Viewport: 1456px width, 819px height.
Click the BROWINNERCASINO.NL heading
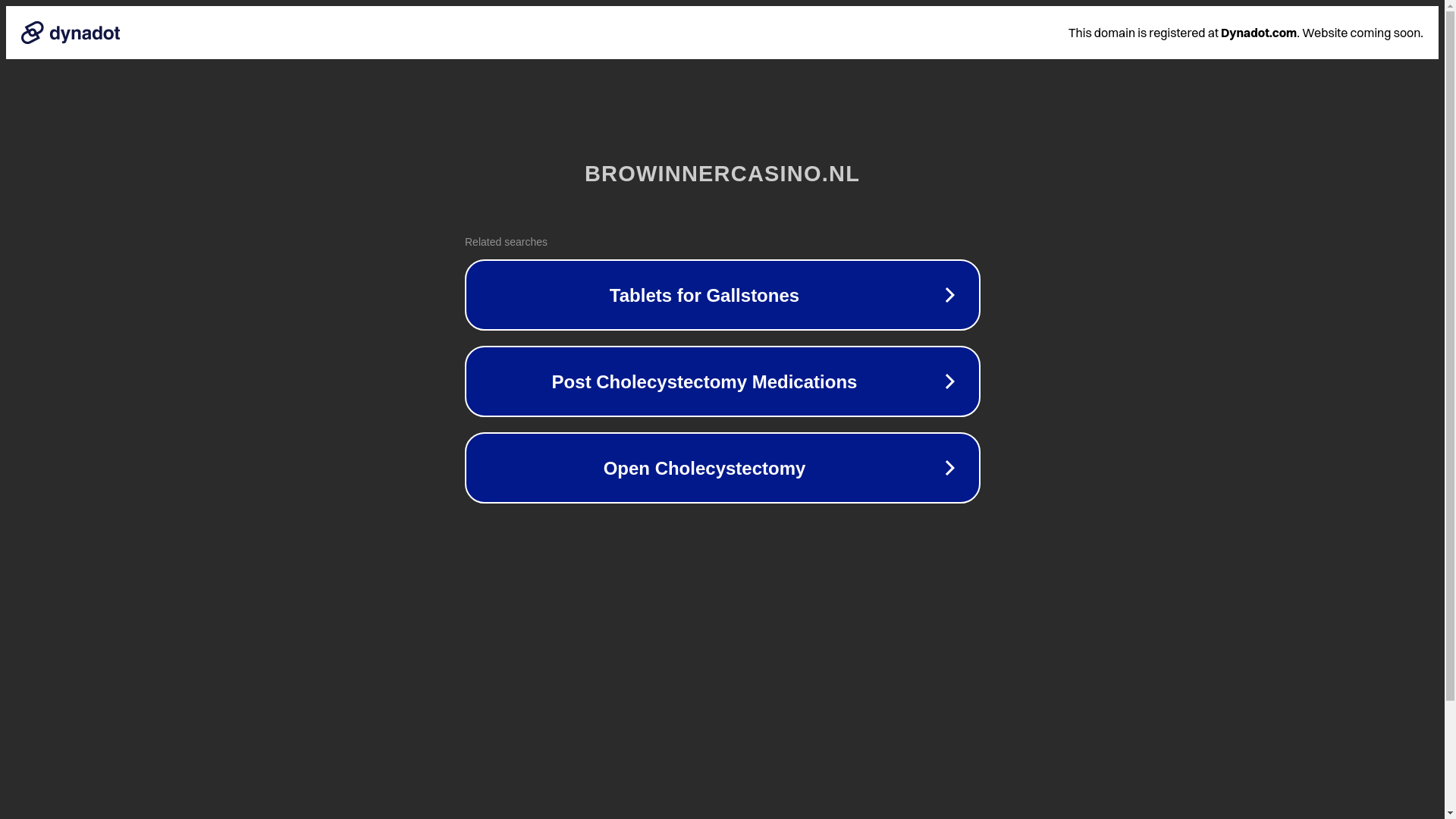click(722, 174)
